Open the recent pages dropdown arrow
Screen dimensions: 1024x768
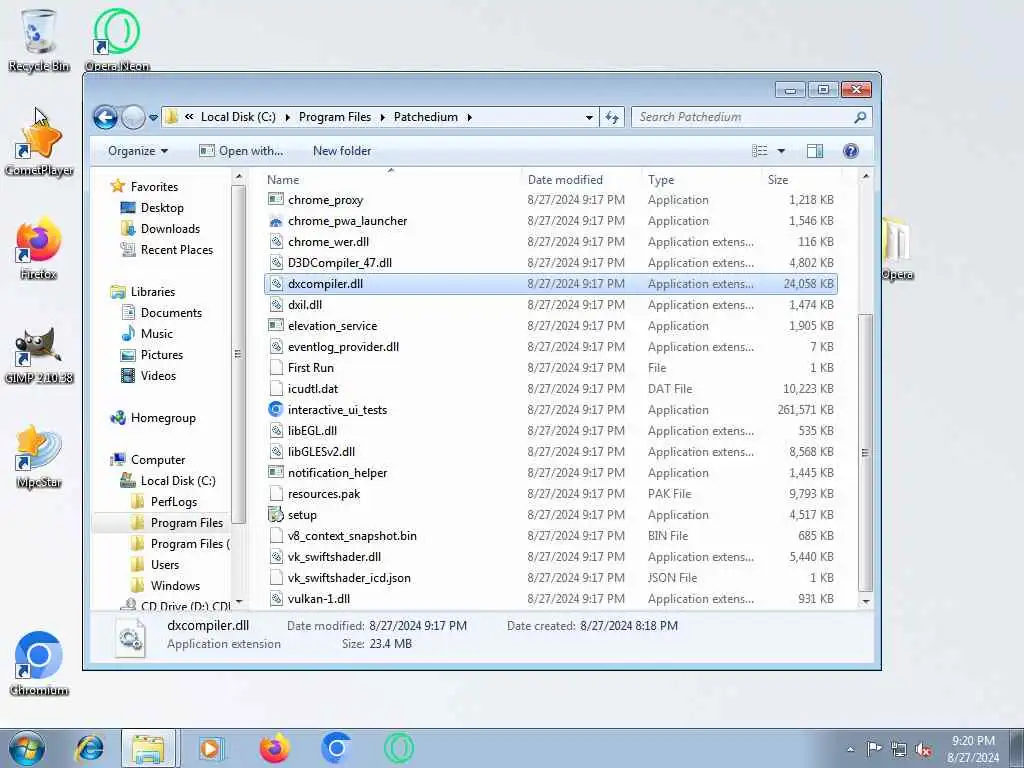(x=153, y=118)
